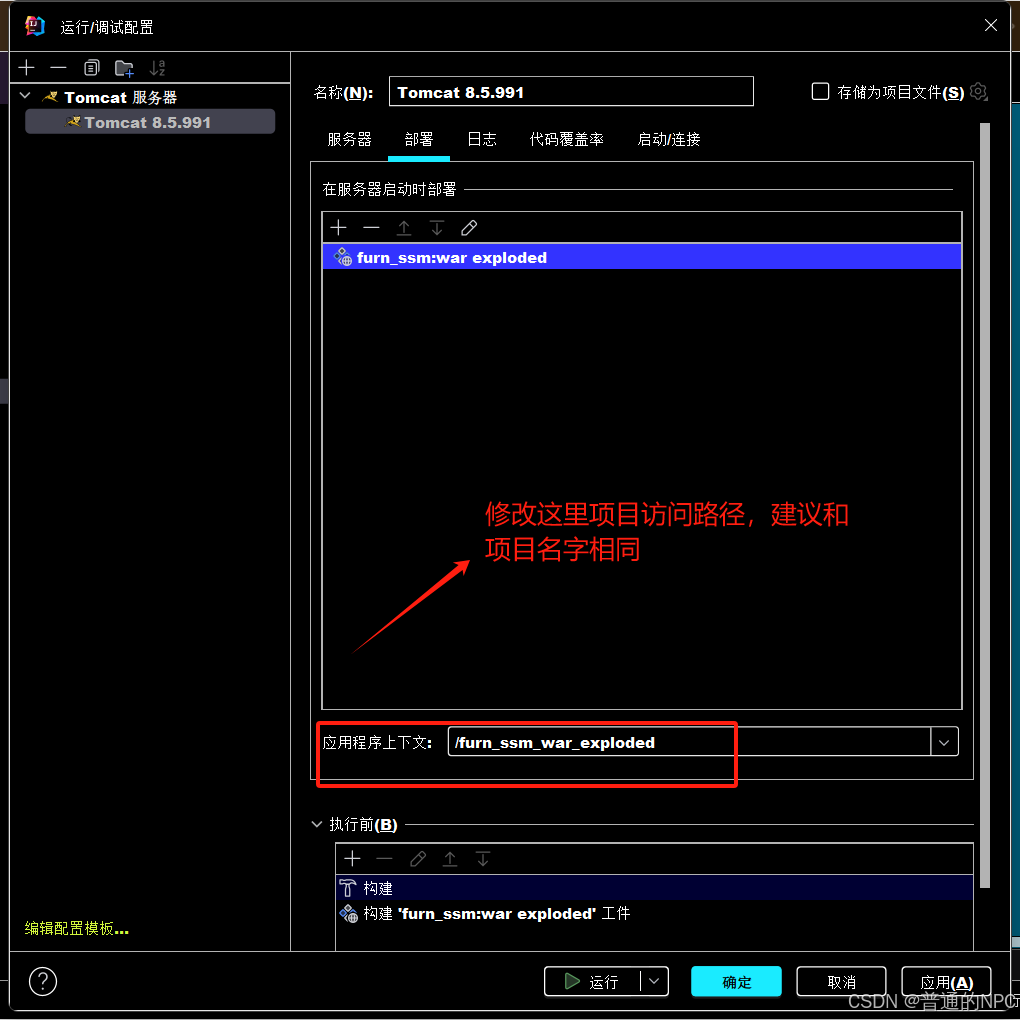Create a new configuration folder
The image size is (1020, 1020).
(x=124, y=68)
